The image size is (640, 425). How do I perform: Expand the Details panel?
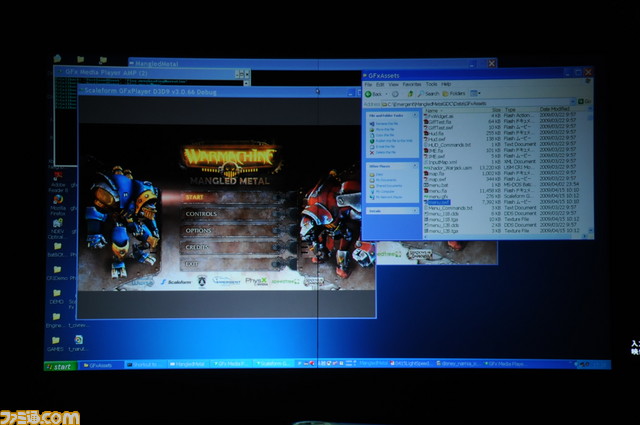click(x=415, y=211)
